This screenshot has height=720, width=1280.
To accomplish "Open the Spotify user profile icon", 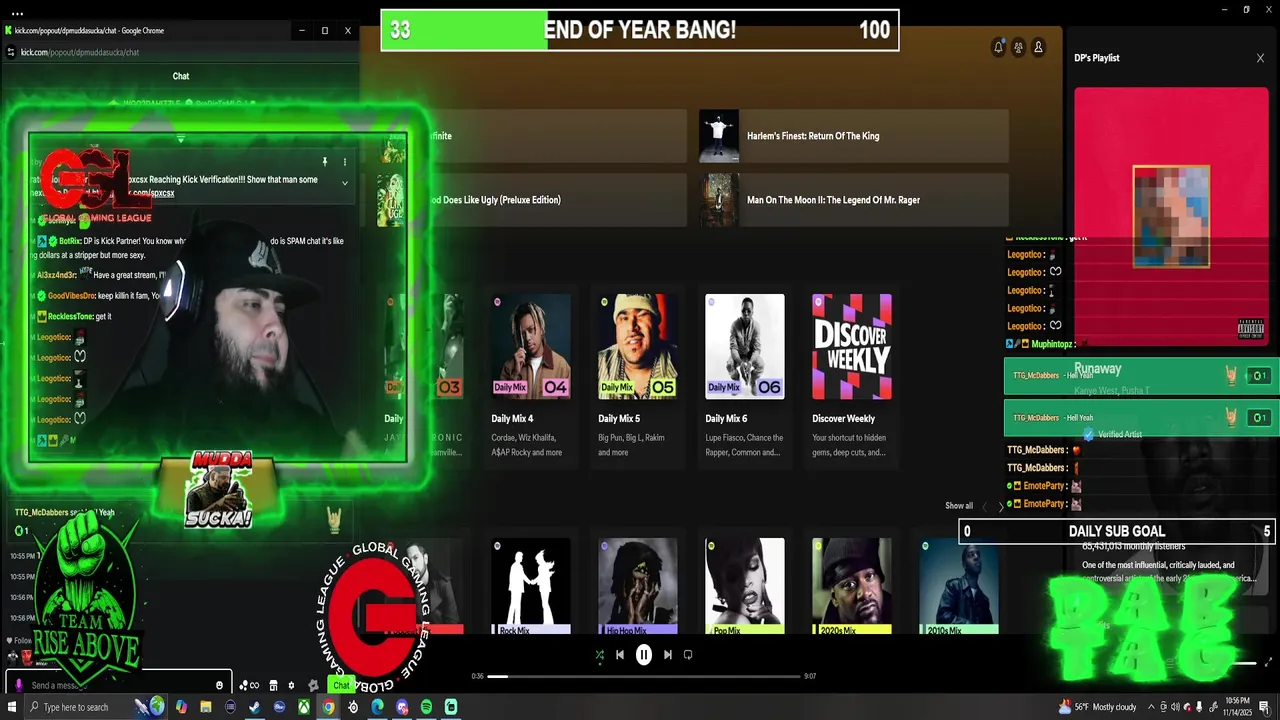I will (1038, 47).
